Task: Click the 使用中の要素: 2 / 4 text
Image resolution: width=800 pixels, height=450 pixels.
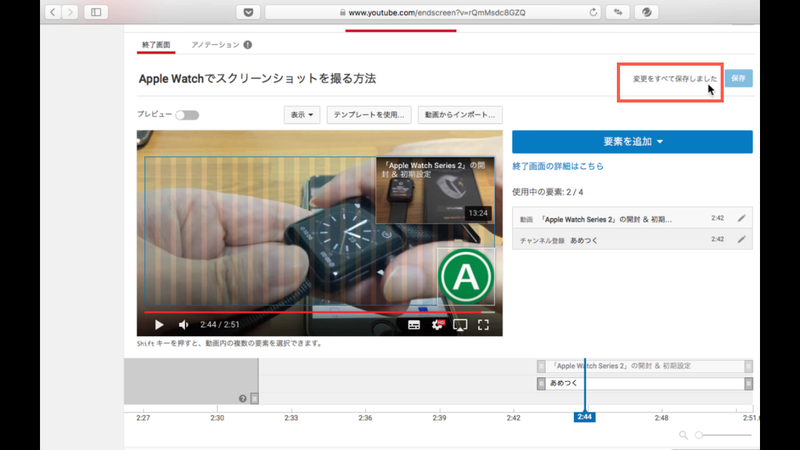Action: pyautogui.click(x=547, y=192)
